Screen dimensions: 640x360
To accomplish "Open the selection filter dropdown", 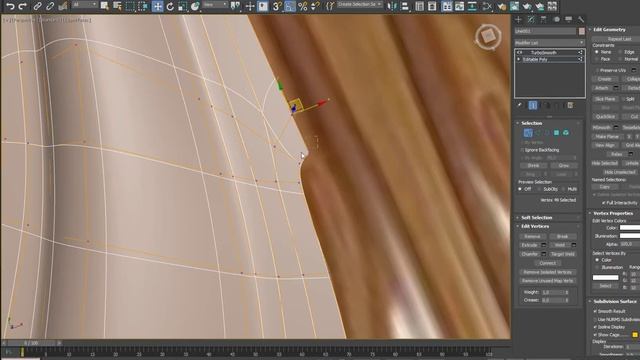I will pyautogui.click(x=85, y=5).
